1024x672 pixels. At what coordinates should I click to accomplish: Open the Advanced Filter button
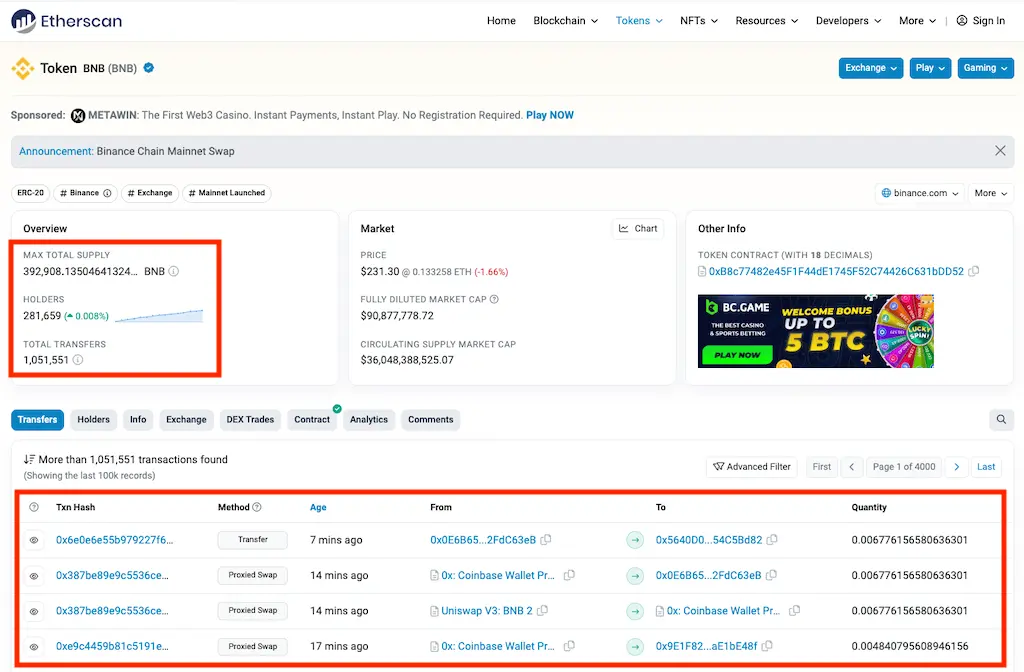752,466
